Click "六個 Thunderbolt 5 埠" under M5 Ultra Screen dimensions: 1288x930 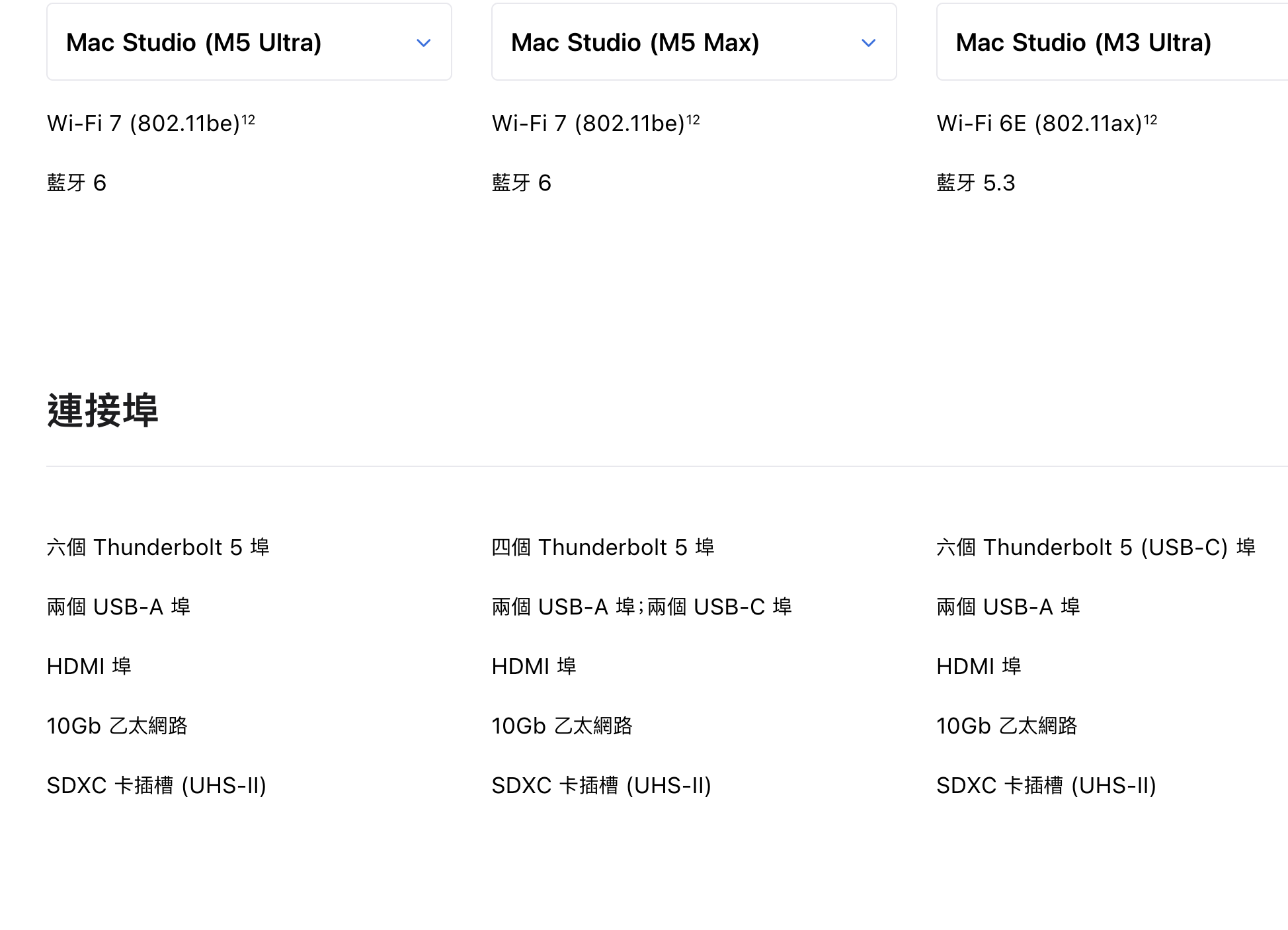tap(158, 547)
